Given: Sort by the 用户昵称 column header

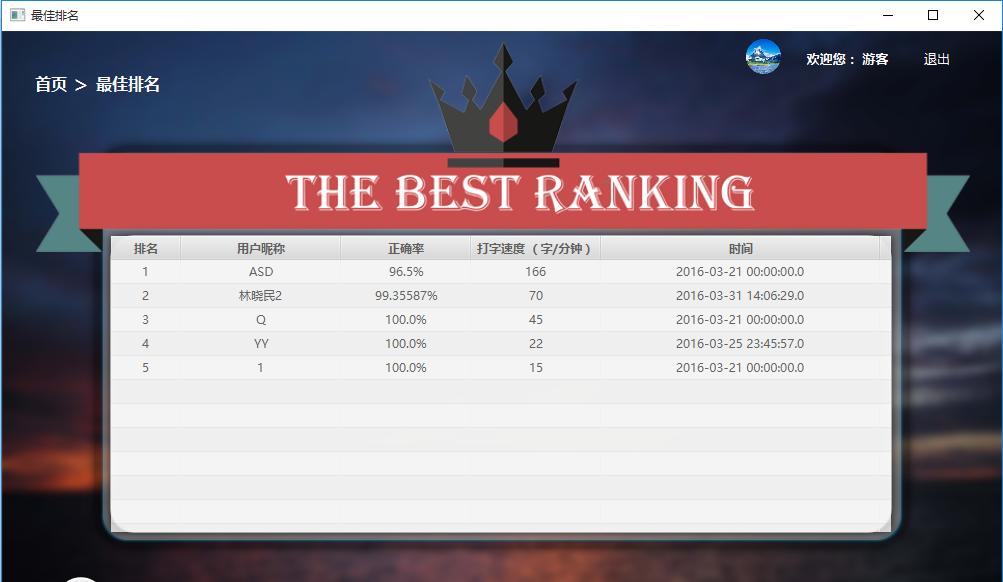Looking at the screenshot, I should click(x=260, y=248).
